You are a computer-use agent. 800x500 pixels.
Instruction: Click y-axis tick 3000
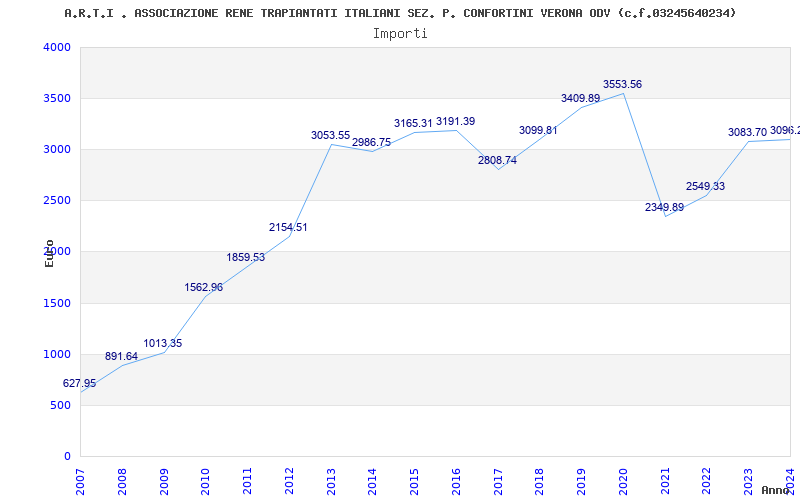coord(57,149)
